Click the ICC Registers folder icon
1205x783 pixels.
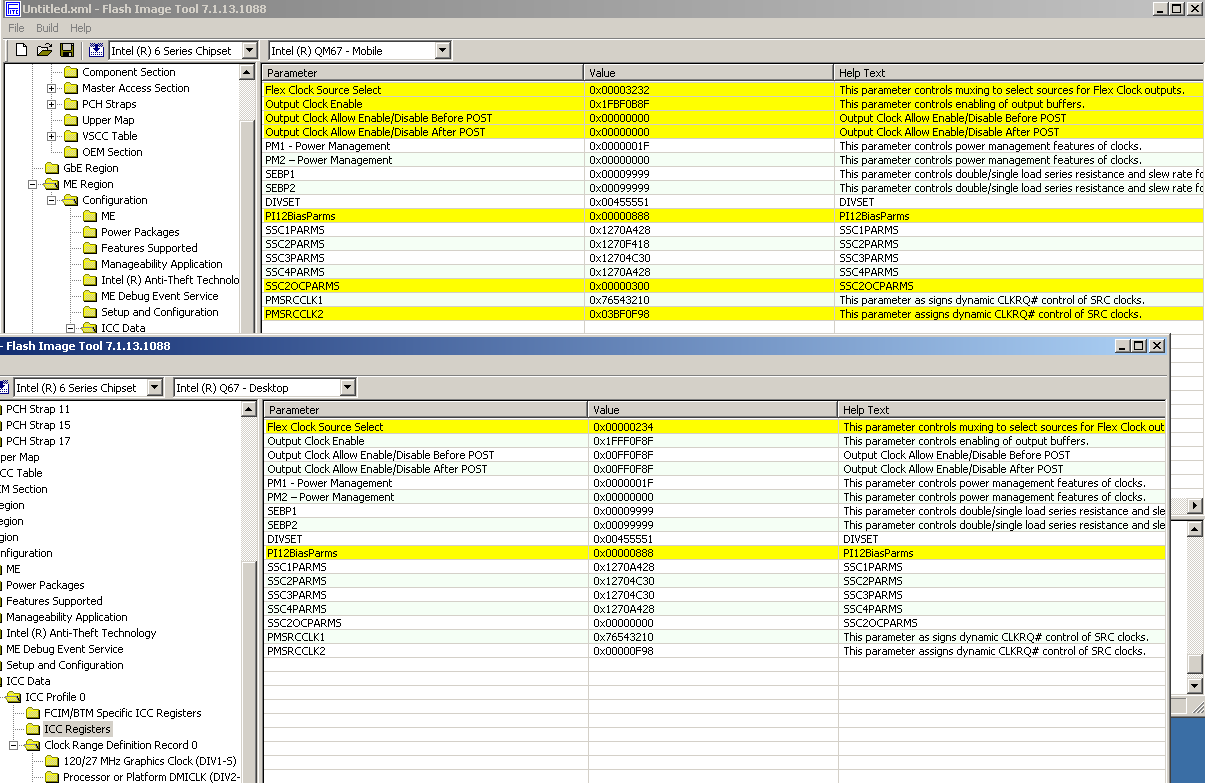coord(33,729)
